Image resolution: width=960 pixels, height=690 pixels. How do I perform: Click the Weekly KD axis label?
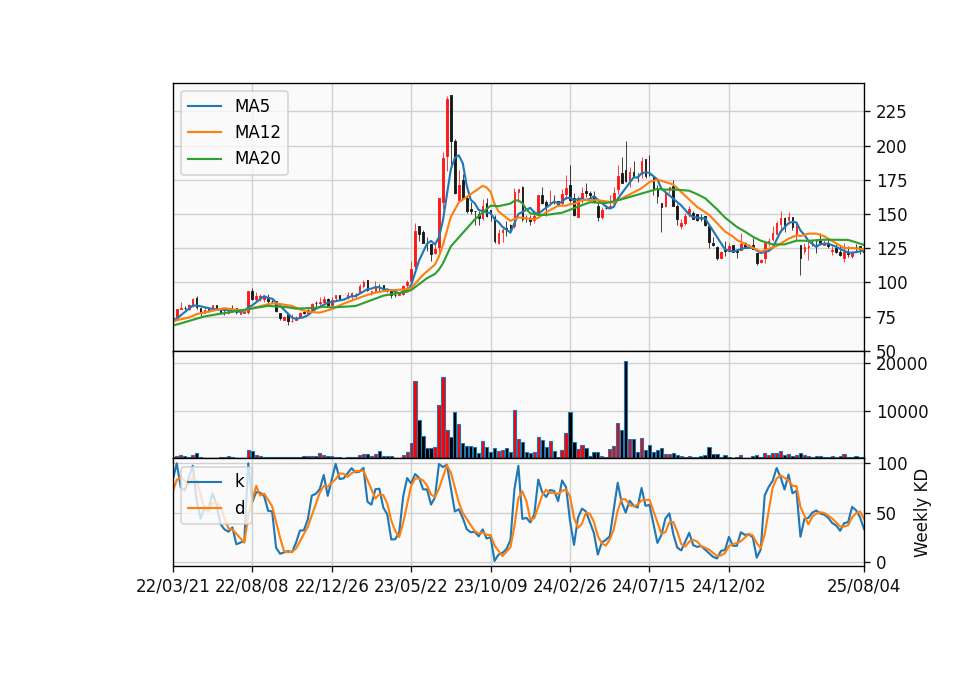tap(920, 514)
